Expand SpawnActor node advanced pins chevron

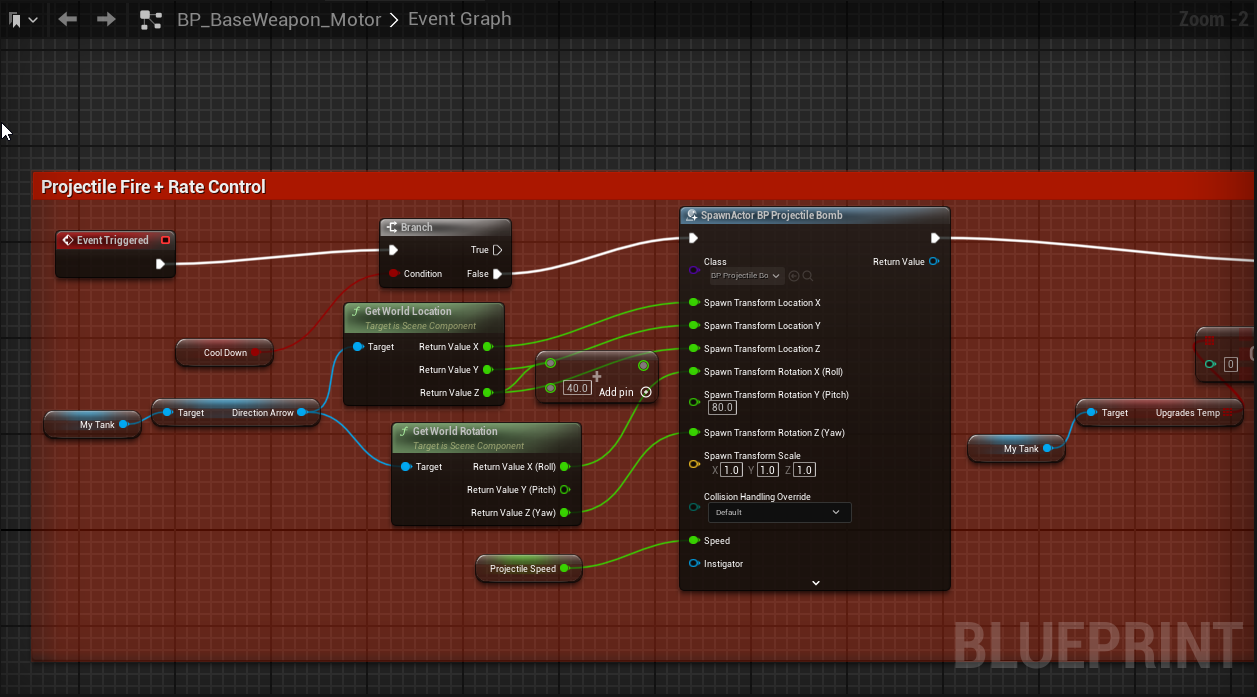(x=815, y=583)
